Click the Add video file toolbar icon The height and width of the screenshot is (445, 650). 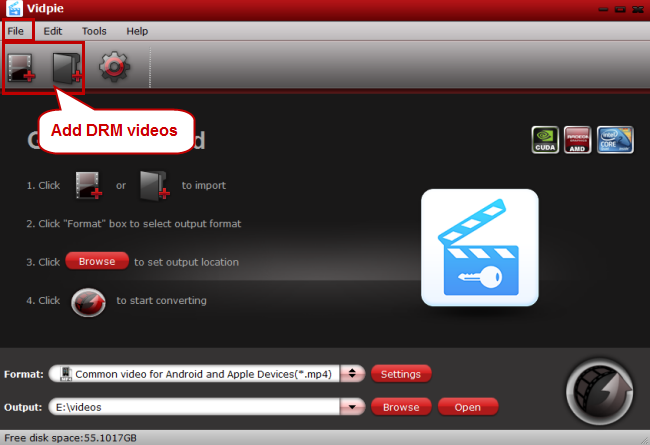(x=21, y=67)
